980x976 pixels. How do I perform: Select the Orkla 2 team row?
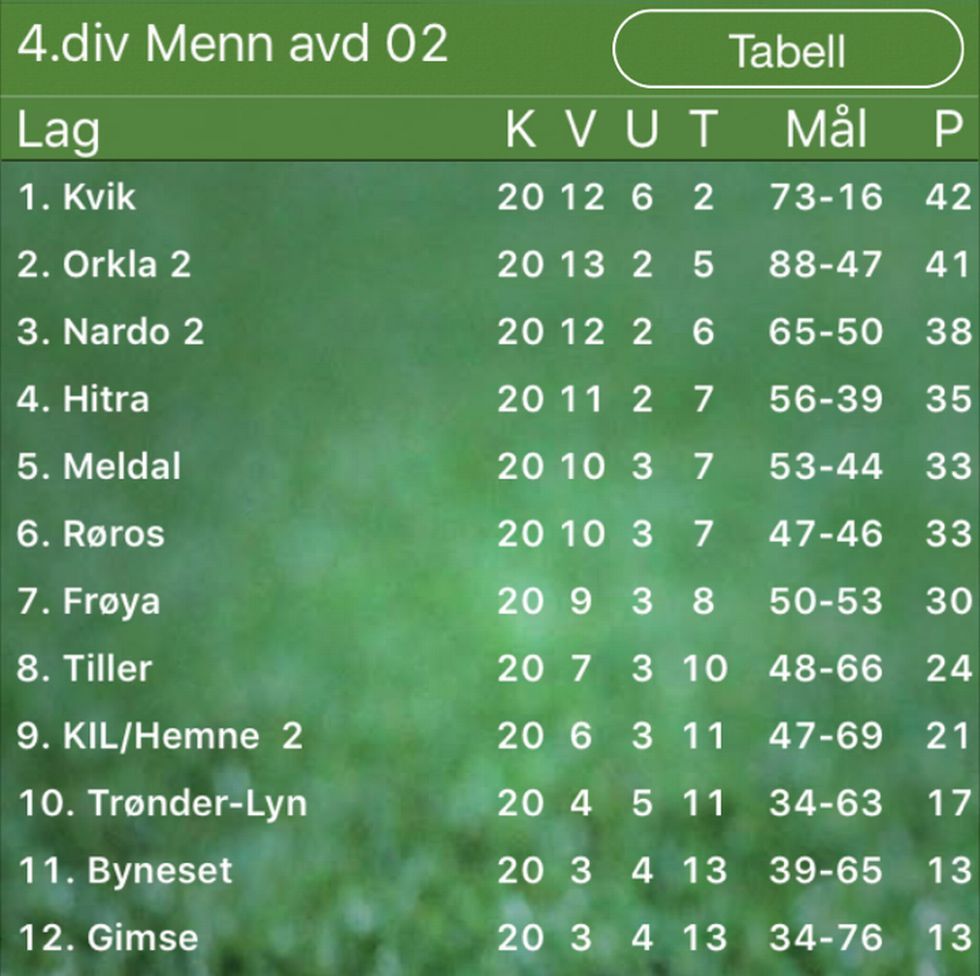[x=490, y=264]
